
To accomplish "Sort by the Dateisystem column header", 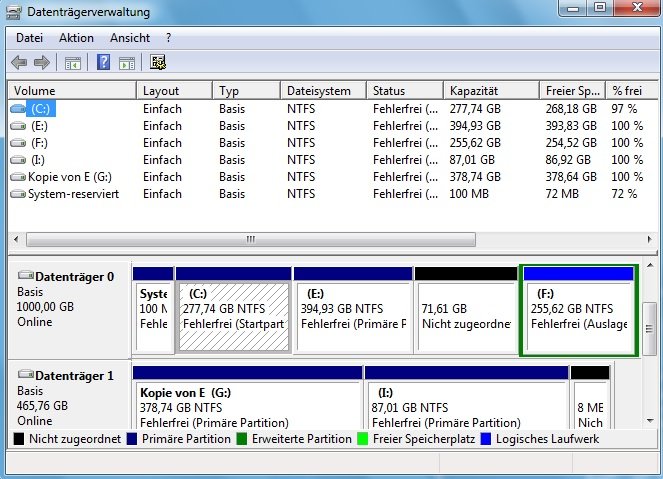I will coord(323,91).
